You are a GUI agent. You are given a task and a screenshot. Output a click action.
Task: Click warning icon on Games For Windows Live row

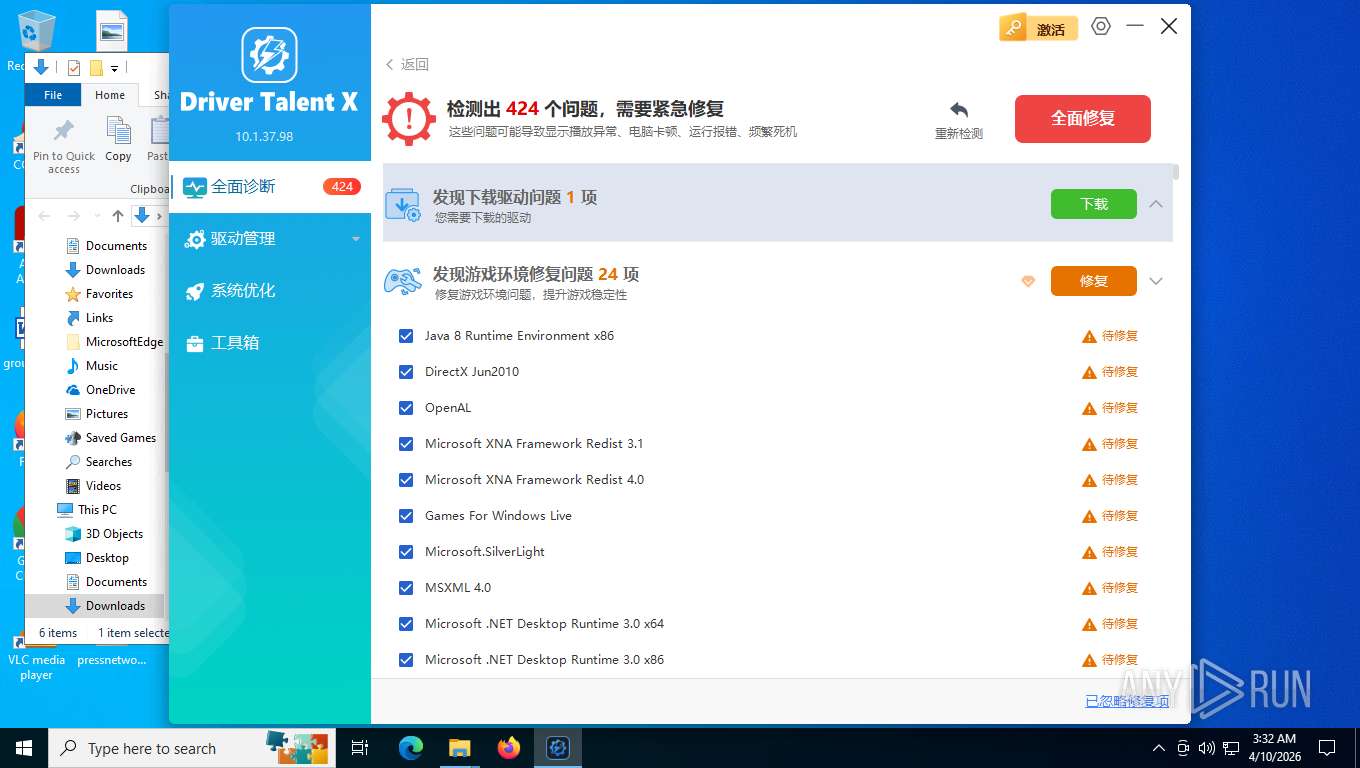point(1090,516)
